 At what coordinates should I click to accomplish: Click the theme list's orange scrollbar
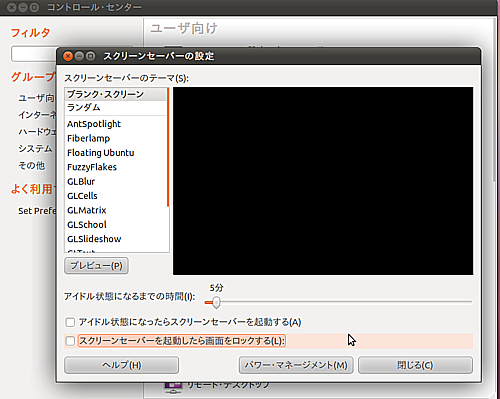tap(168, 147)
